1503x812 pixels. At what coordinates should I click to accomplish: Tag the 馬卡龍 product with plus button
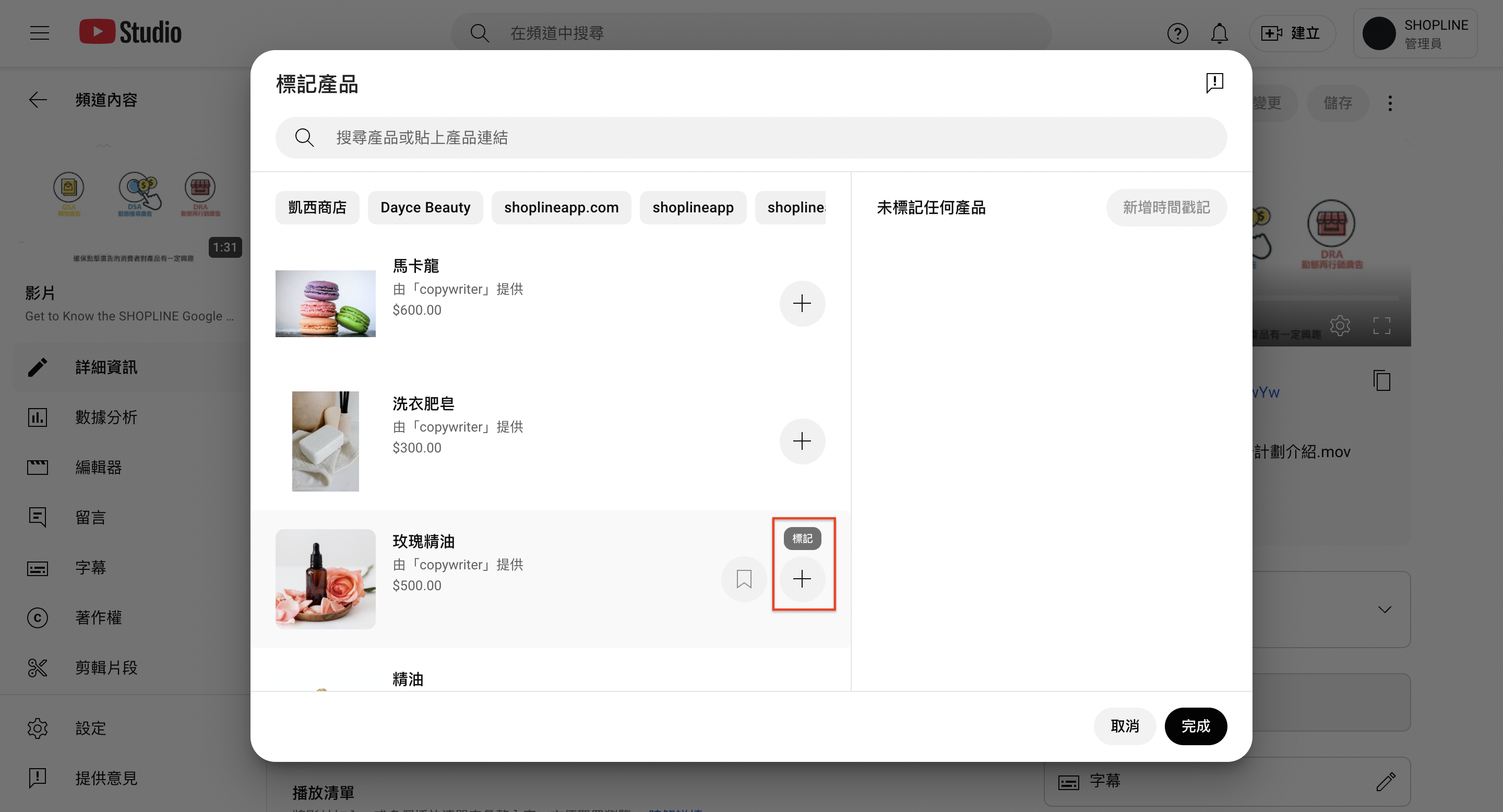click(x=802, y=303)
